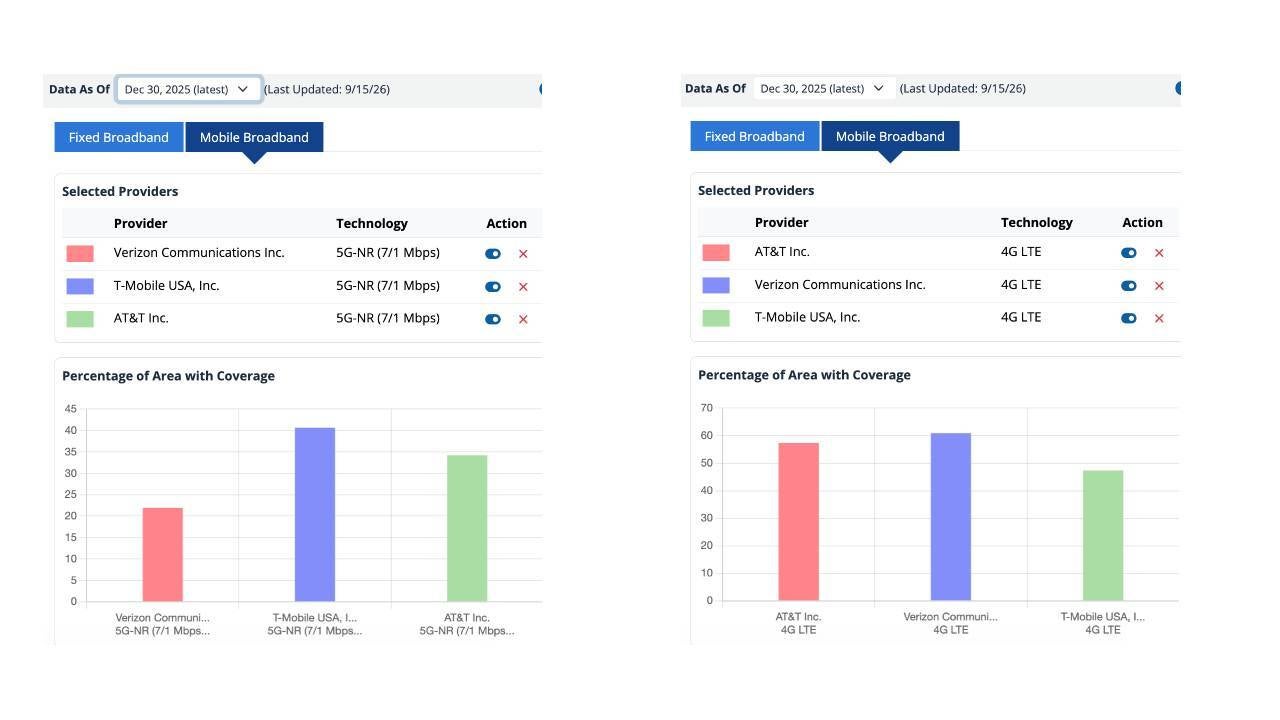Click the red swatch beside AT&T 4G LTE
Screen dimensions: 1280x720
coord(716,253)
